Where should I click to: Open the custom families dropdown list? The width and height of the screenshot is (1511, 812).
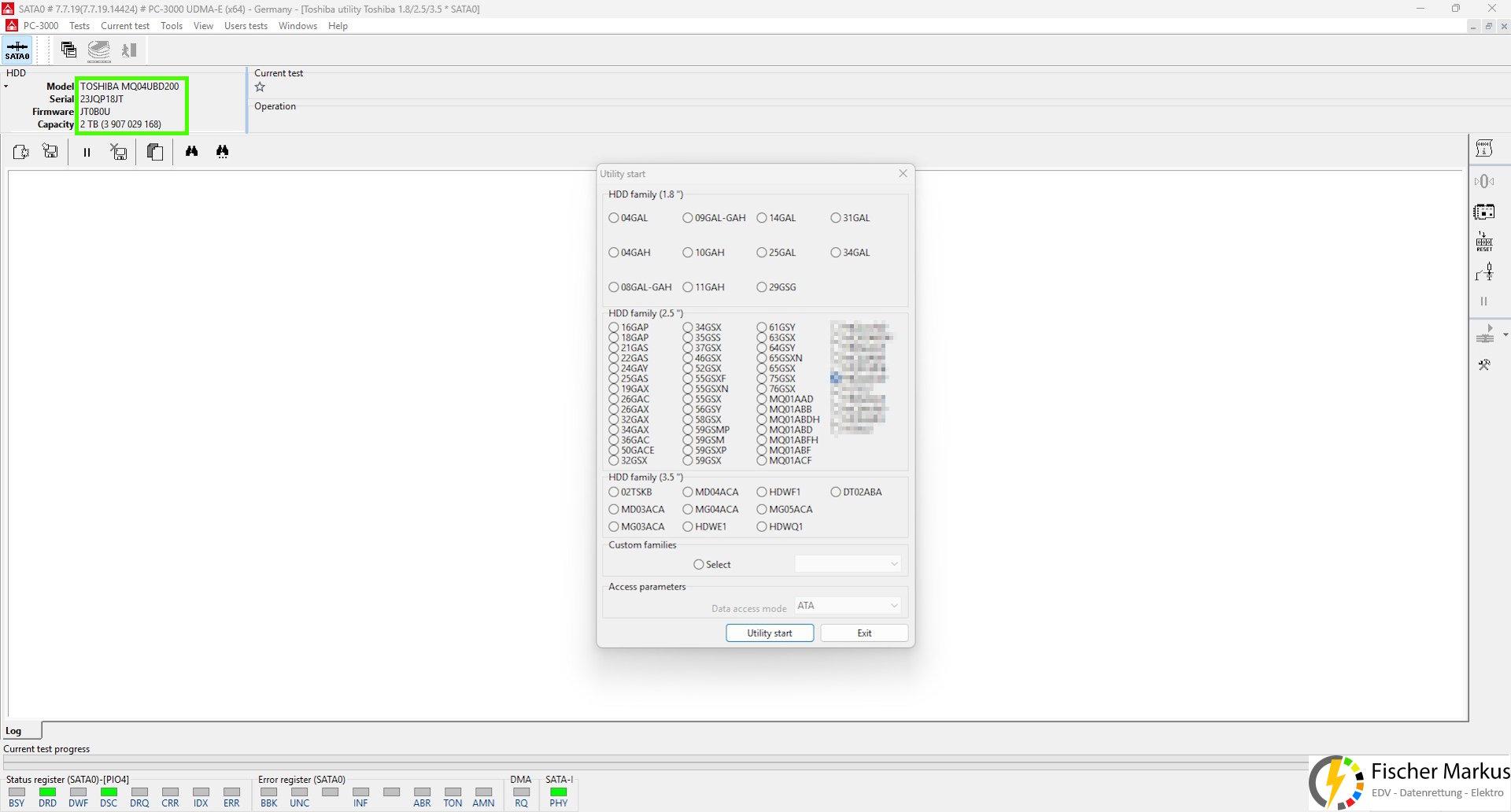click(847, 564)
